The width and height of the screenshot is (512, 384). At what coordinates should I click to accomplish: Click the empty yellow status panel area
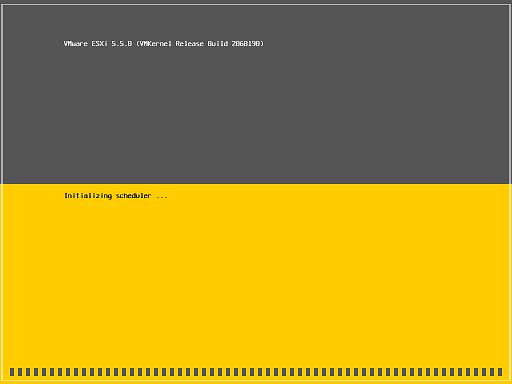256,280
